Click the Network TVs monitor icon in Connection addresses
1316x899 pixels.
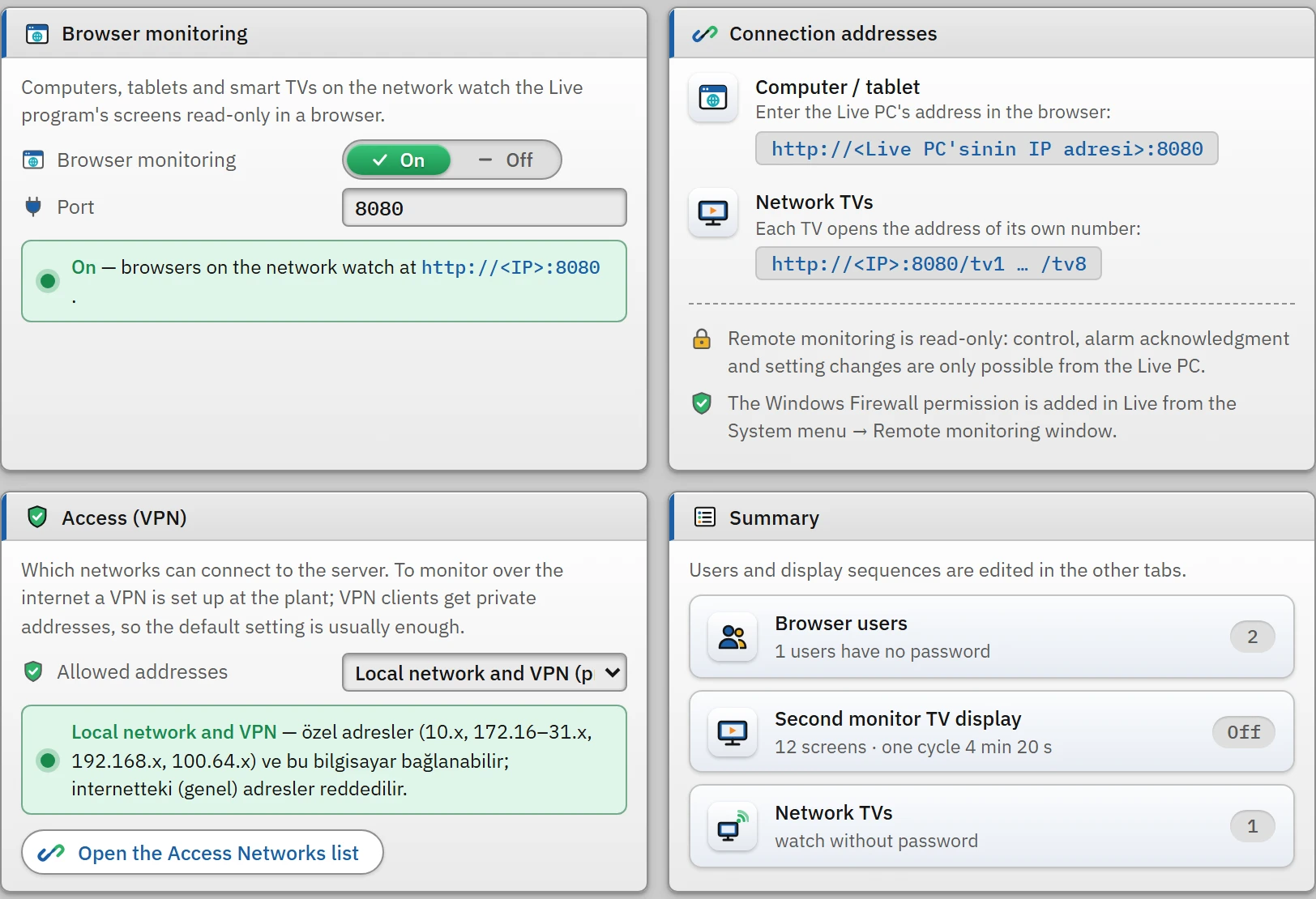click(x=713, y=213)
